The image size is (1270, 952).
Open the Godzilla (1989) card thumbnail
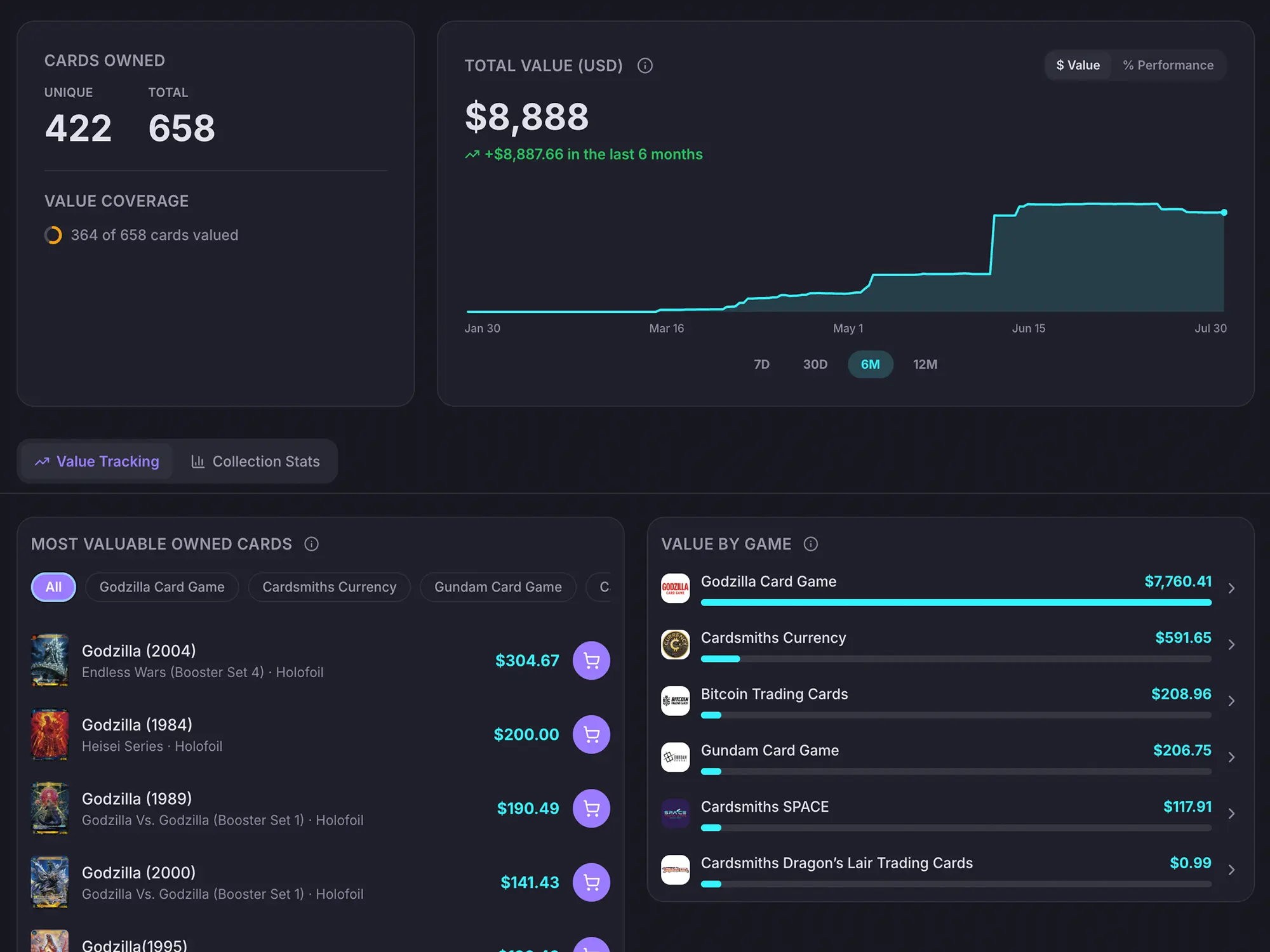coord(50,809)
